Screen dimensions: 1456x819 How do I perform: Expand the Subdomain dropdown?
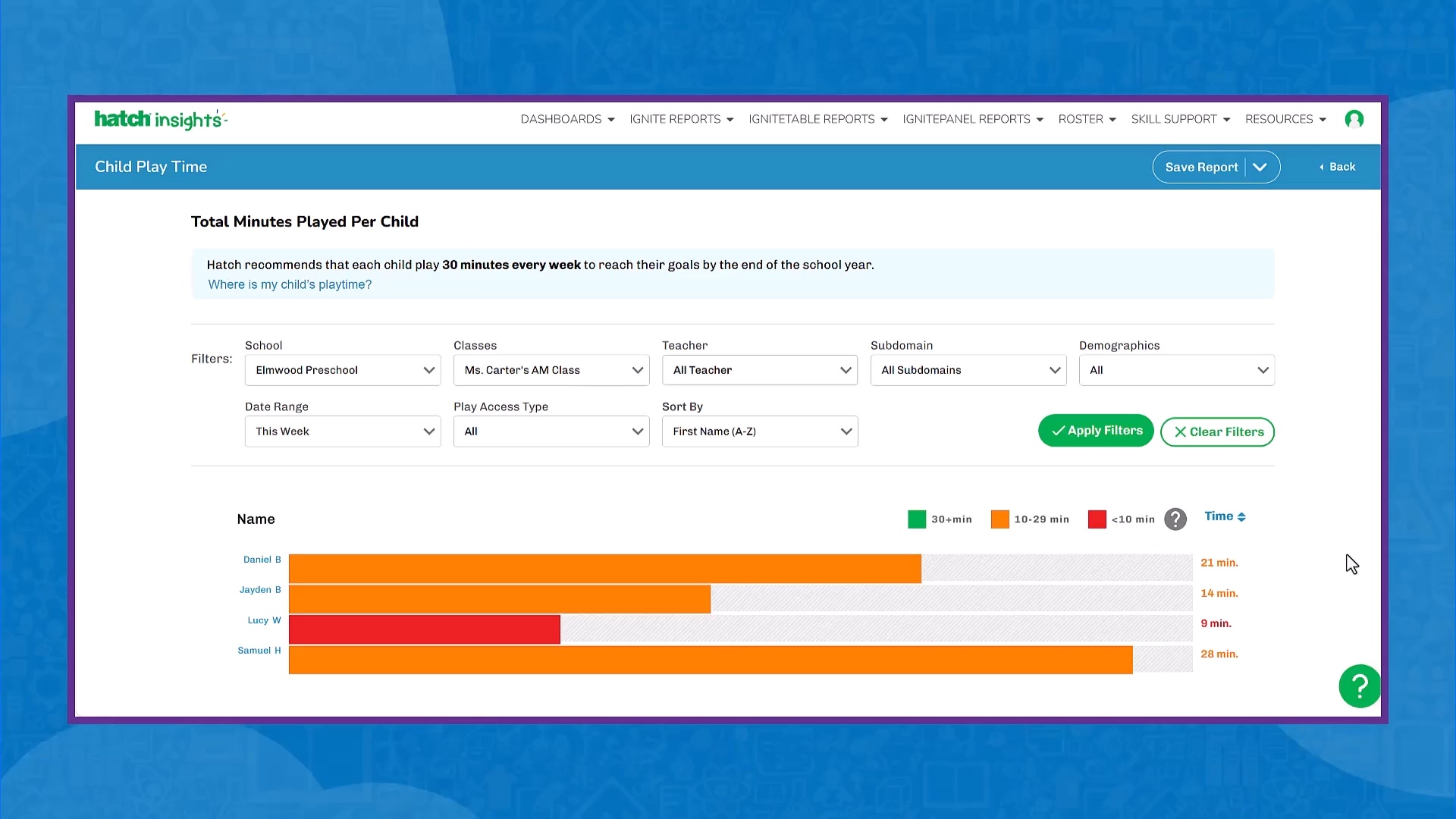[968, 370]
